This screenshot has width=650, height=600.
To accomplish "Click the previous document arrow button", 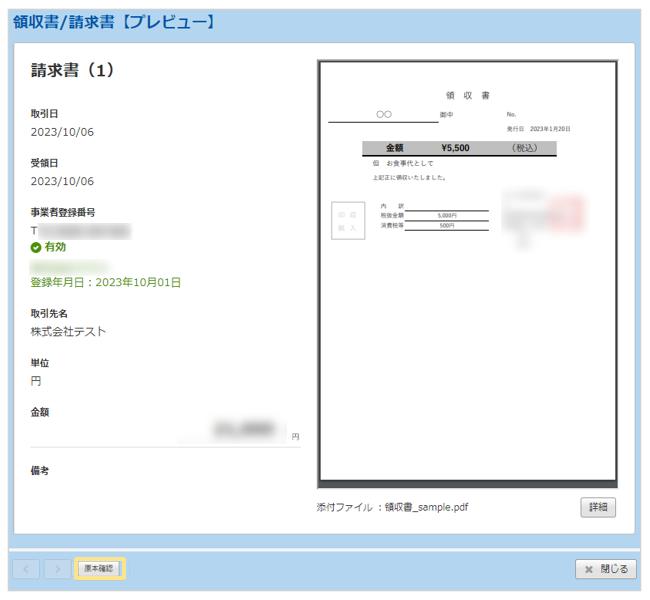I will (27, 569).
